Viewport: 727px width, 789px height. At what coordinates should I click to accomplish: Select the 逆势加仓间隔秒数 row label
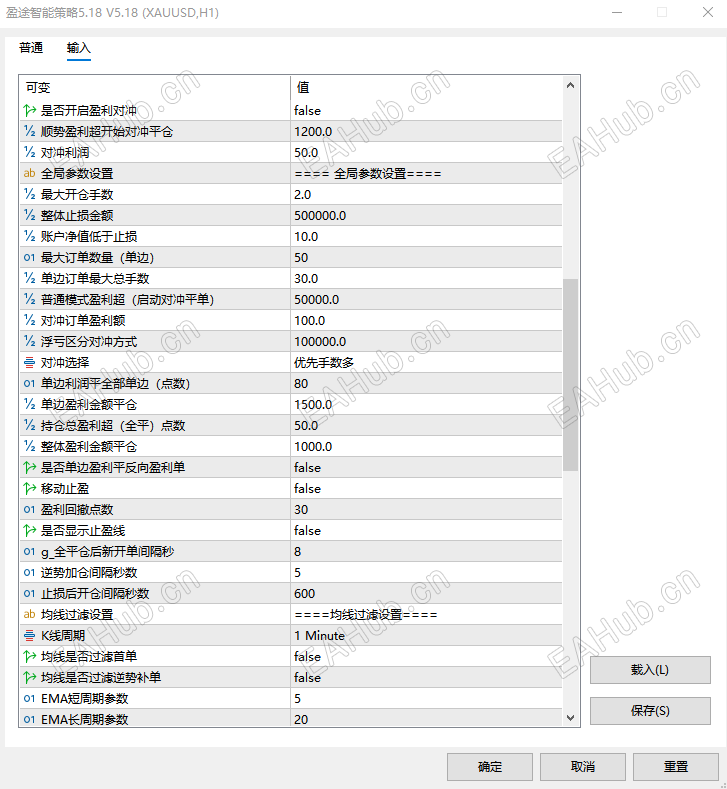click(x=89, y=573)
